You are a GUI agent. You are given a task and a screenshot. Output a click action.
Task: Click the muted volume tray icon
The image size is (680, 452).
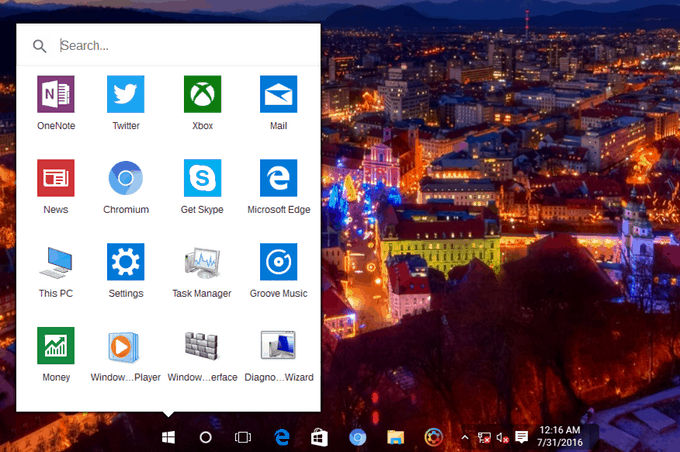[502, 438]
